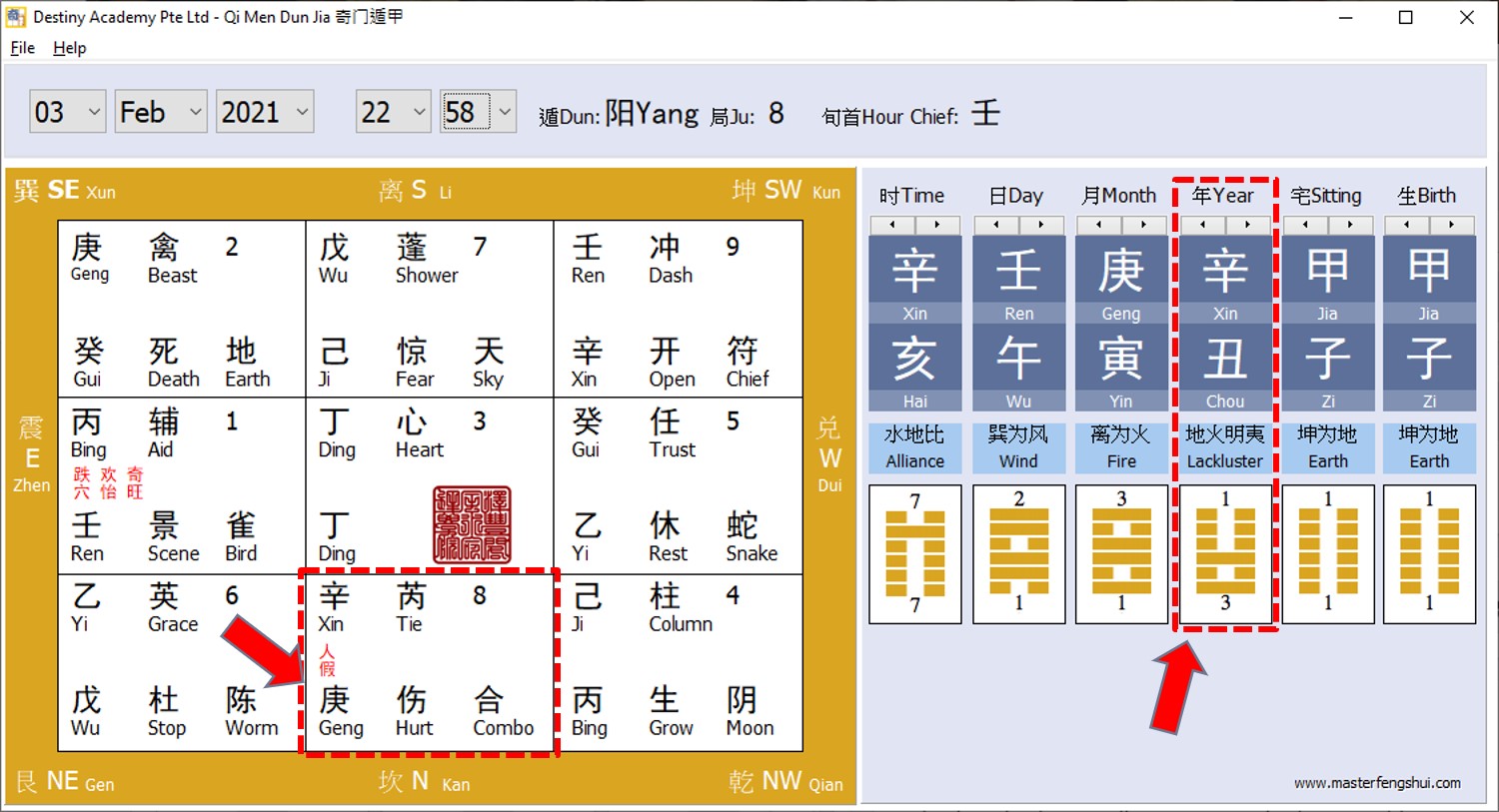This screenshot has width=1499, height=812.
Task: Click the Ren stem tile in Day pillar
Action: click(1019, 279)
